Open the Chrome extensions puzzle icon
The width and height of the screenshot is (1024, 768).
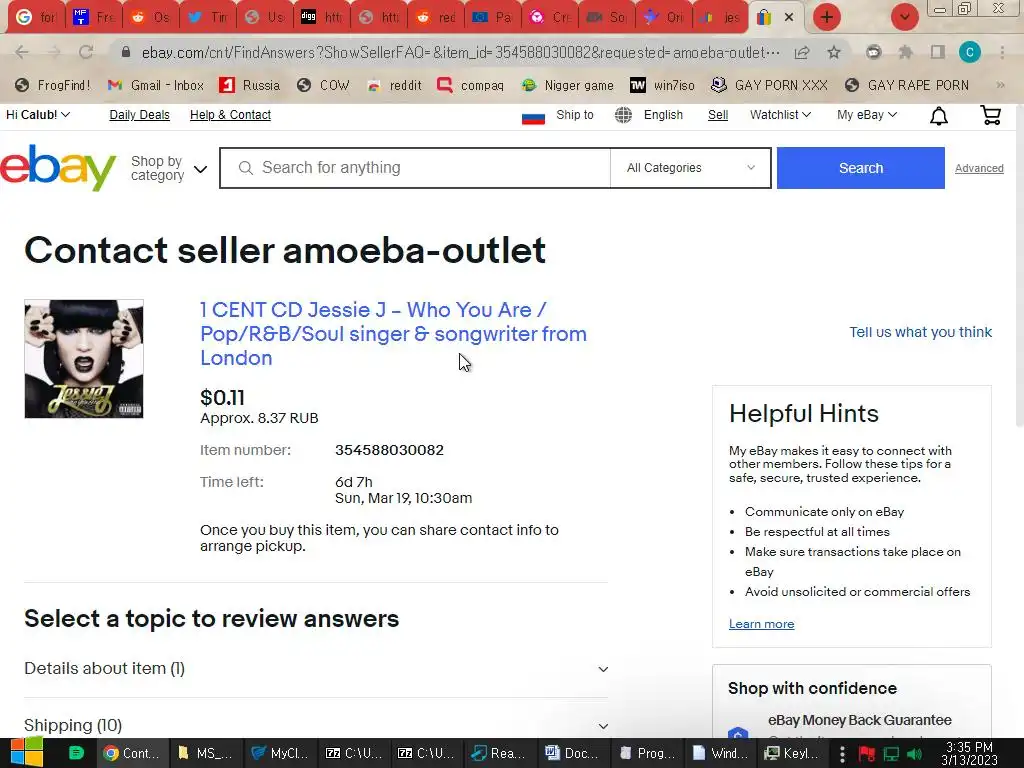[905, 52]
